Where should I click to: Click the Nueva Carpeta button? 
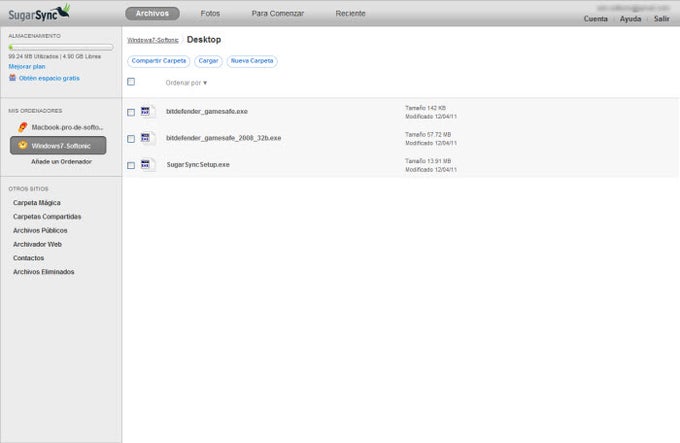pos(252,61)
